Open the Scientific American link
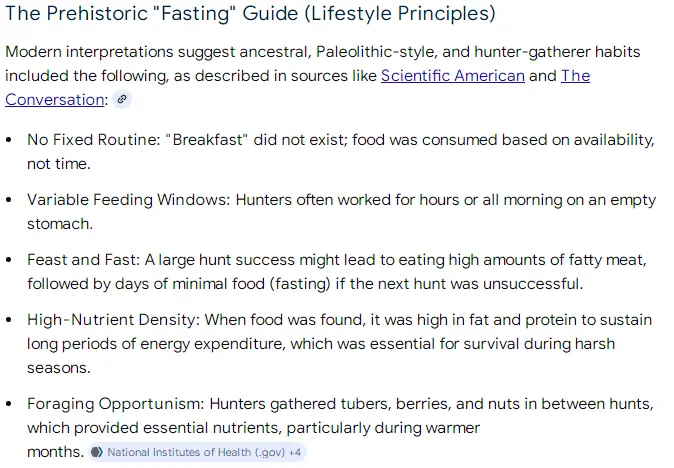Screen dimensions: 674x468 click(453, 76)
